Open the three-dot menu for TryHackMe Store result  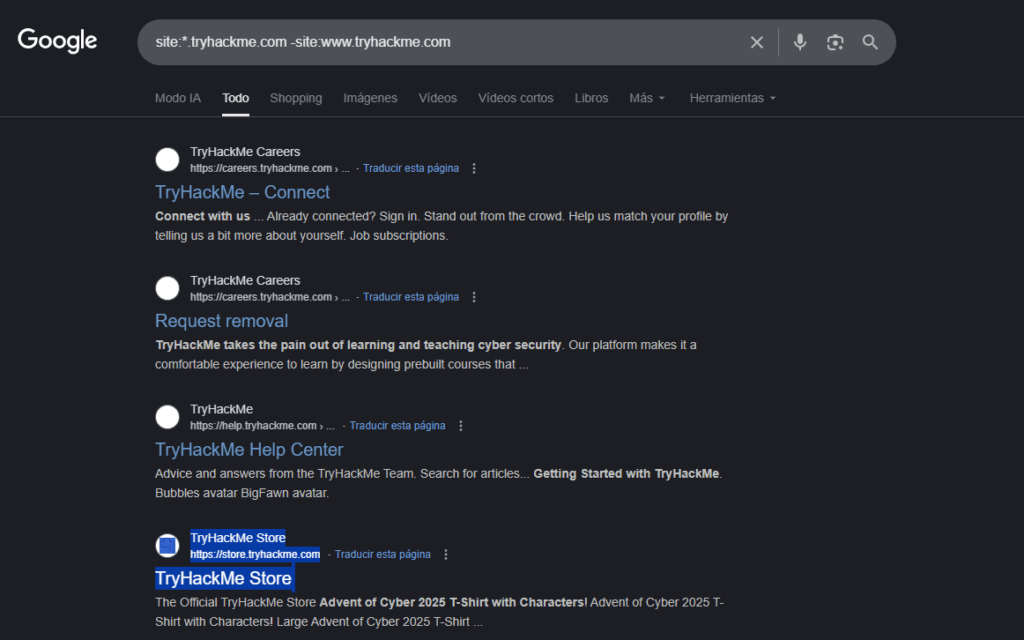(445, 554)
